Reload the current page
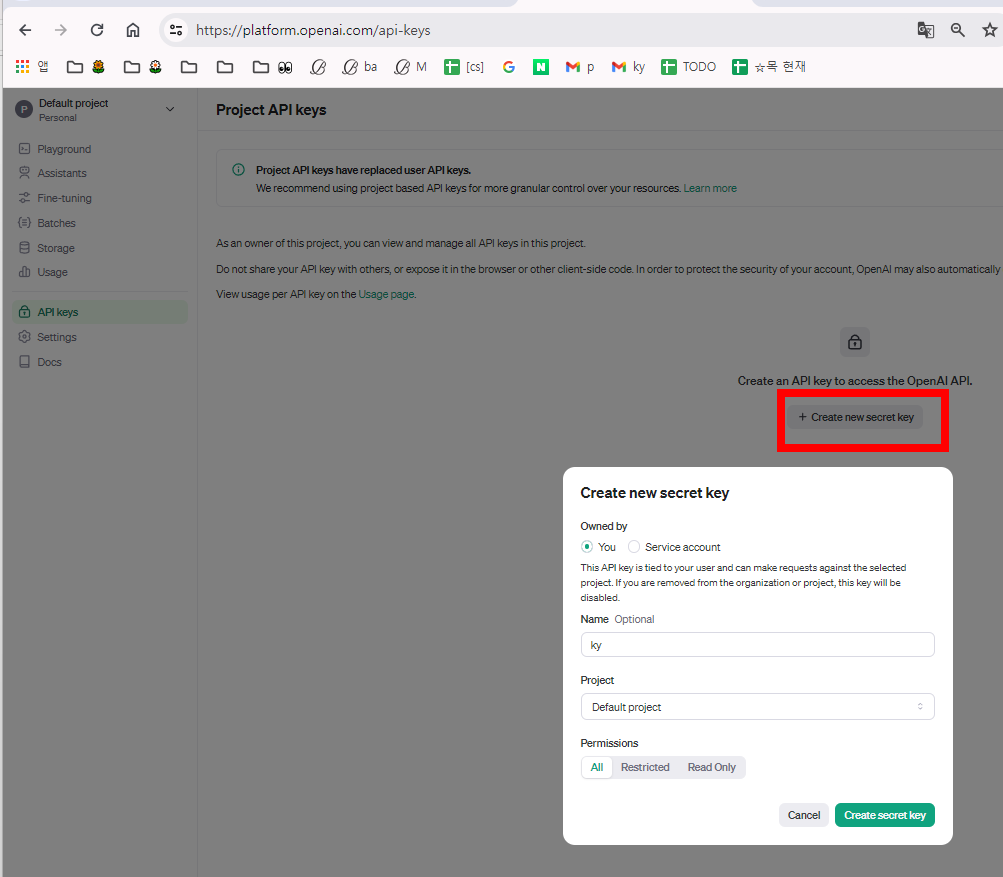Image resolution: width=1003 pixels, height=877 pixels. pyautogui.click(x=97, y=30)
